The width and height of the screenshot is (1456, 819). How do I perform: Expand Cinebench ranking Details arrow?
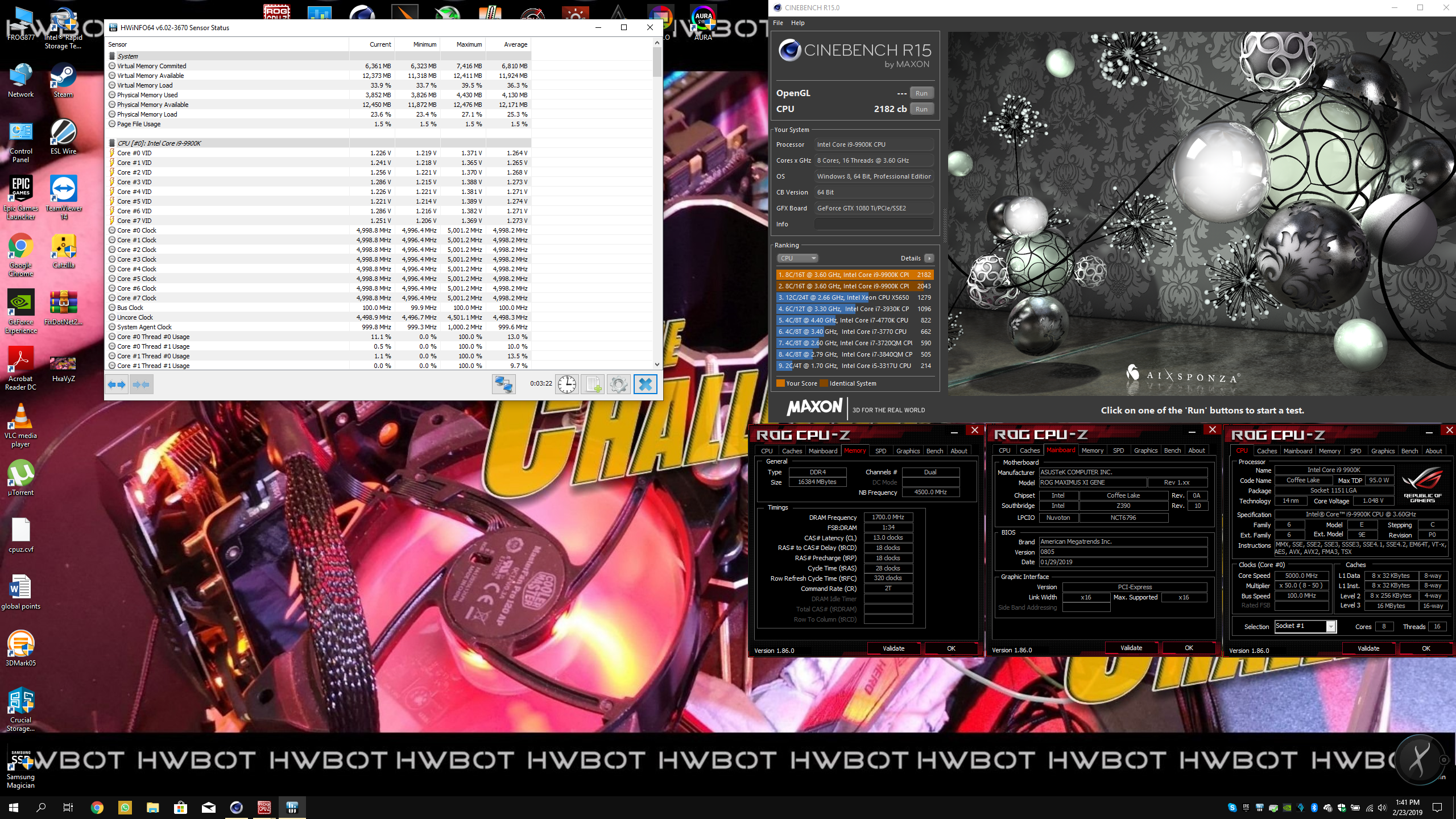tap(929, 258)
